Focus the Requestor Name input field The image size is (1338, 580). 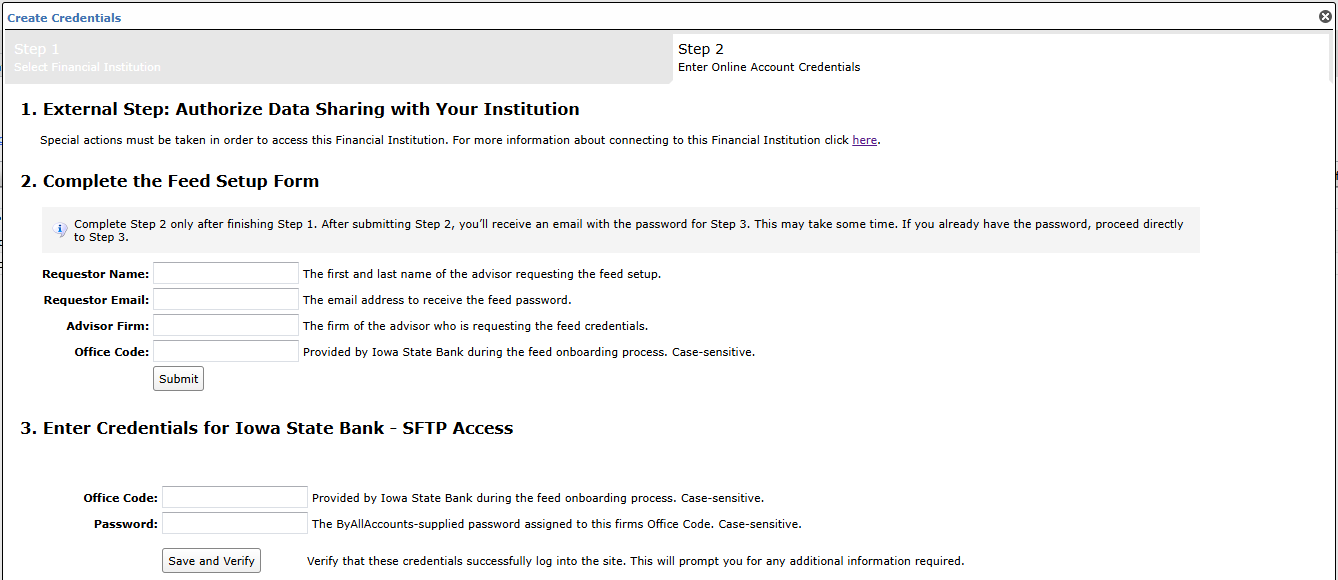[226, 273]
